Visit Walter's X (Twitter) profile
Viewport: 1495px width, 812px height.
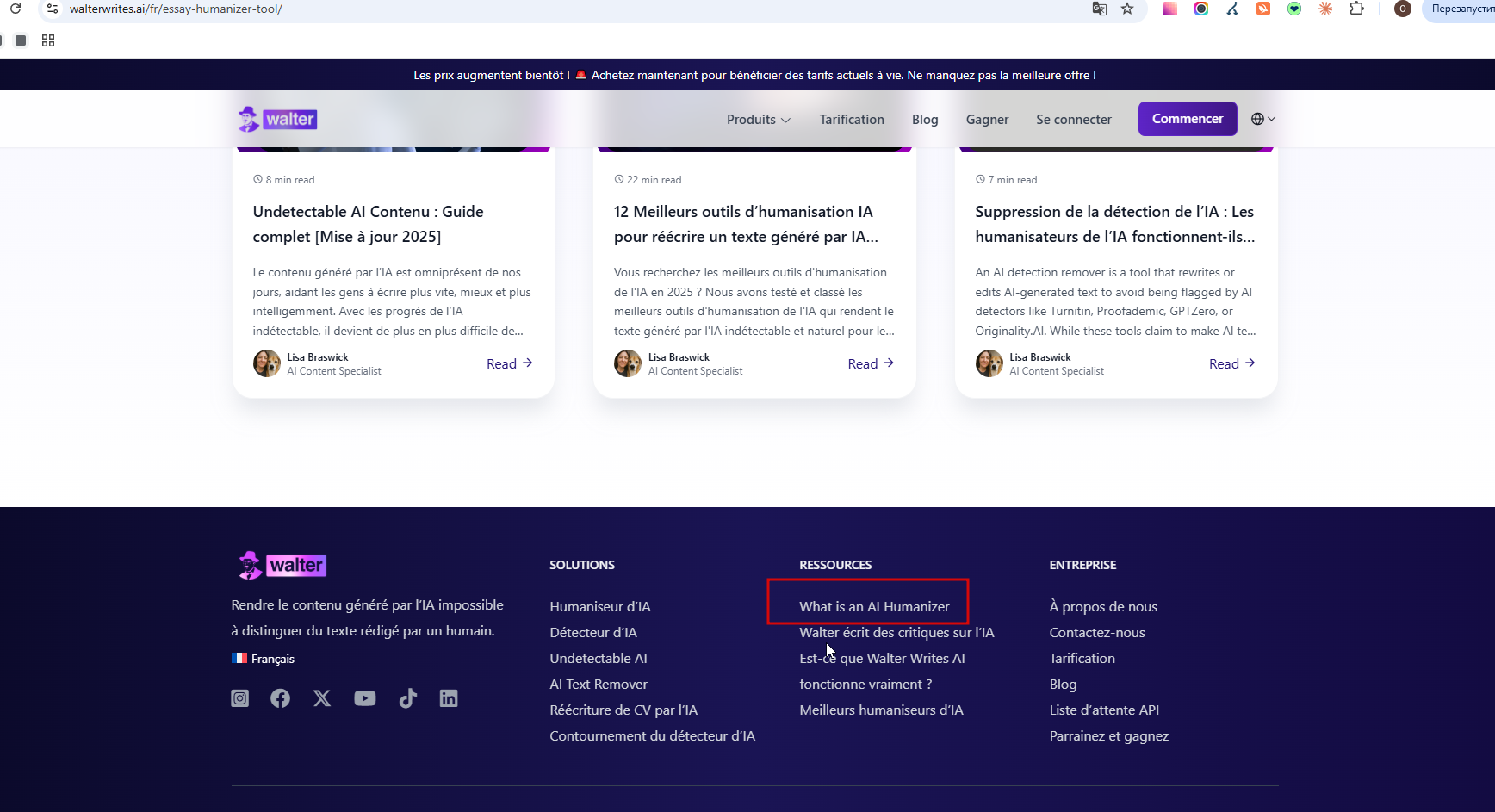[x=322, y=698]
